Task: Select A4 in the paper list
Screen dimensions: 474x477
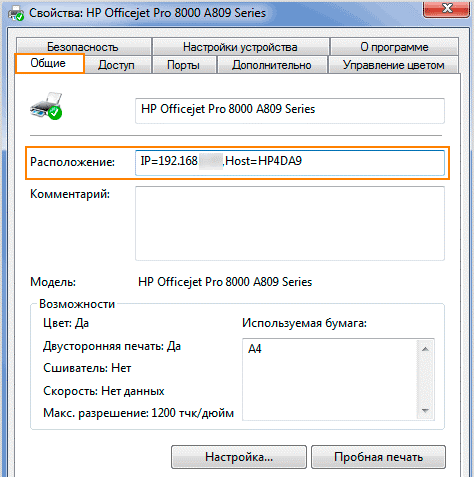Action: click(x=255, y=349)
